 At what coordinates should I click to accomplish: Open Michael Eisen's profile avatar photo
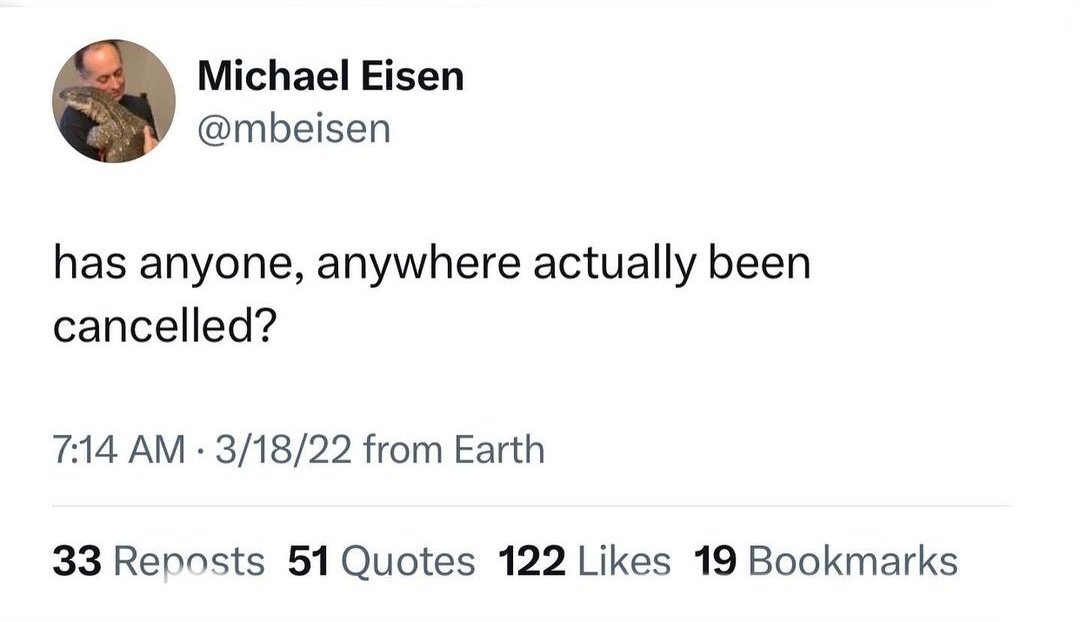click(113, 101)
